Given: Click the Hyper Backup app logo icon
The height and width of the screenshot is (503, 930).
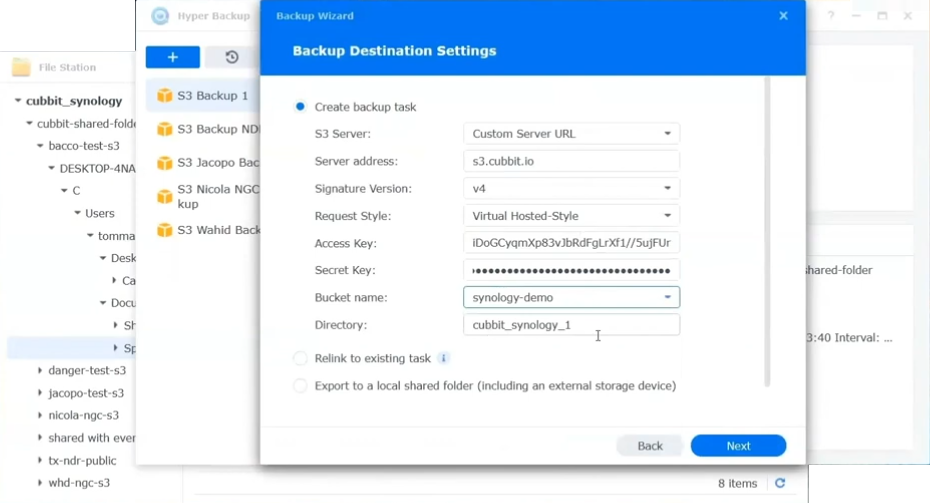Looking at the screenshot, I should tap(160, 16).
